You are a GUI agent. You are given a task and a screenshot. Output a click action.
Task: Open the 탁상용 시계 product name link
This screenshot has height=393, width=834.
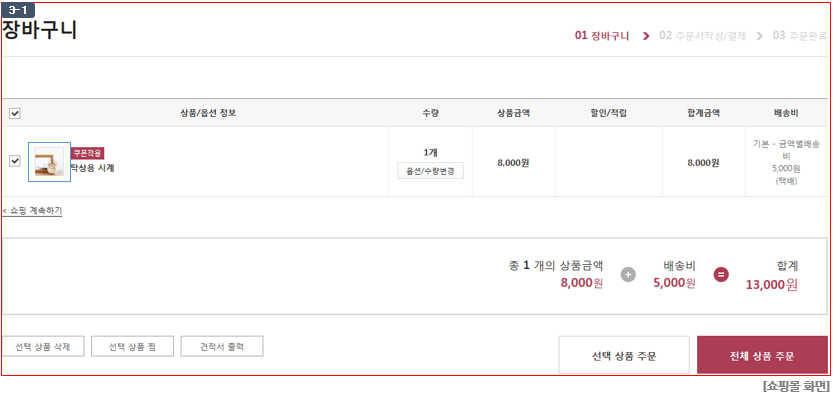(x=93, y=168)
